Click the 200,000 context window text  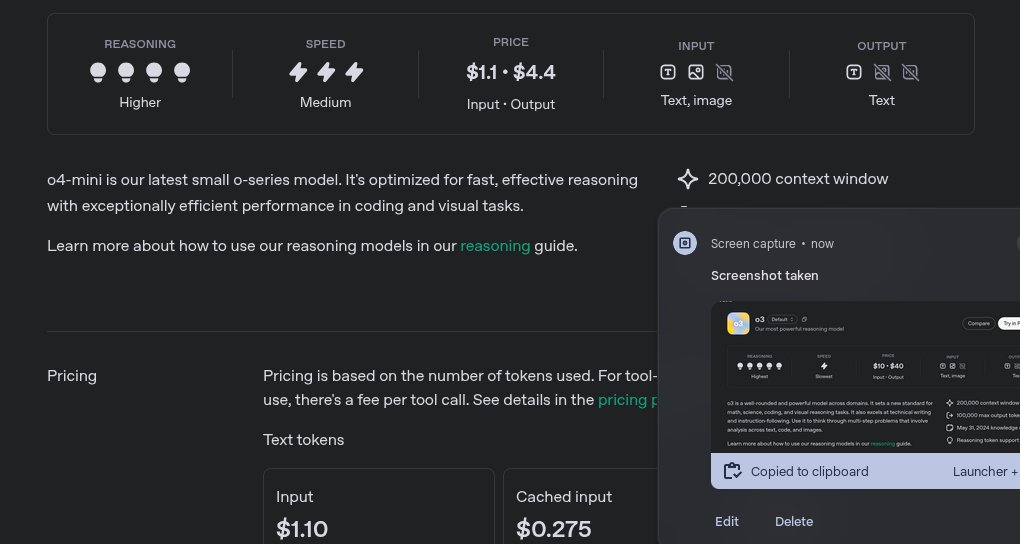click(x=798, y=179)
